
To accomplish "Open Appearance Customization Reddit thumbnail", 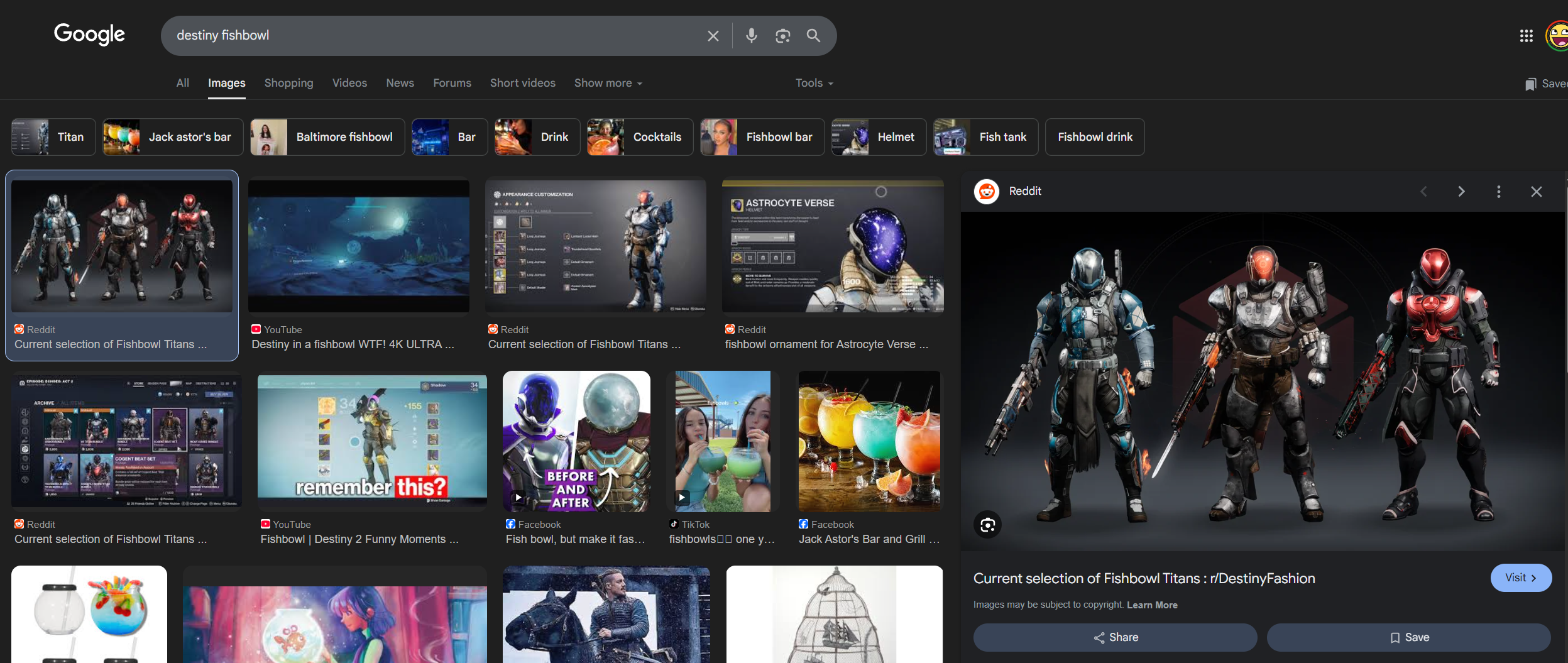I will [596, 246].
